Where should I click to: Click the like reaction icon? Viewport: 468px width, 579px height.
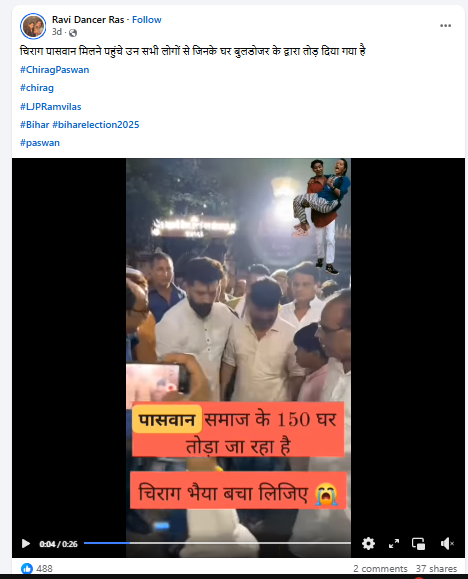[27, 568]
